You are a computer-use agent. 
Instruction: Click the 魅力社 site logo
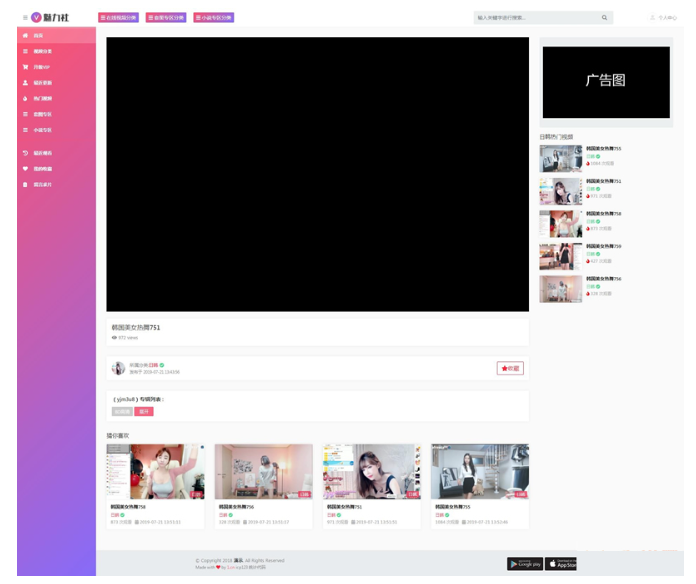click(x=50, y=17)
